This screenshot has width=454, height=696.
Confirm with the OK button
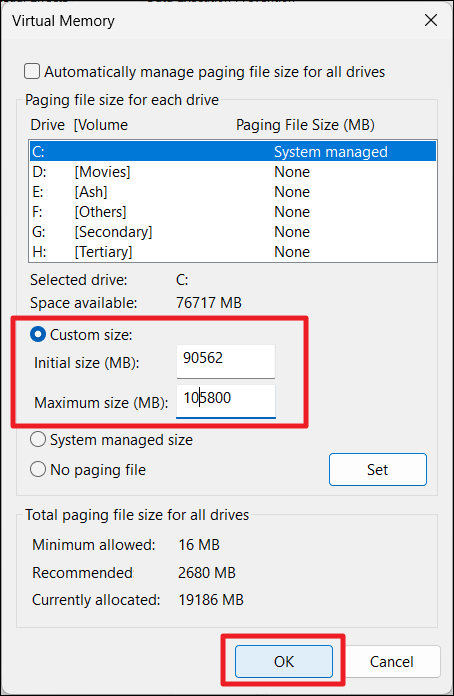tap(284, 661)
